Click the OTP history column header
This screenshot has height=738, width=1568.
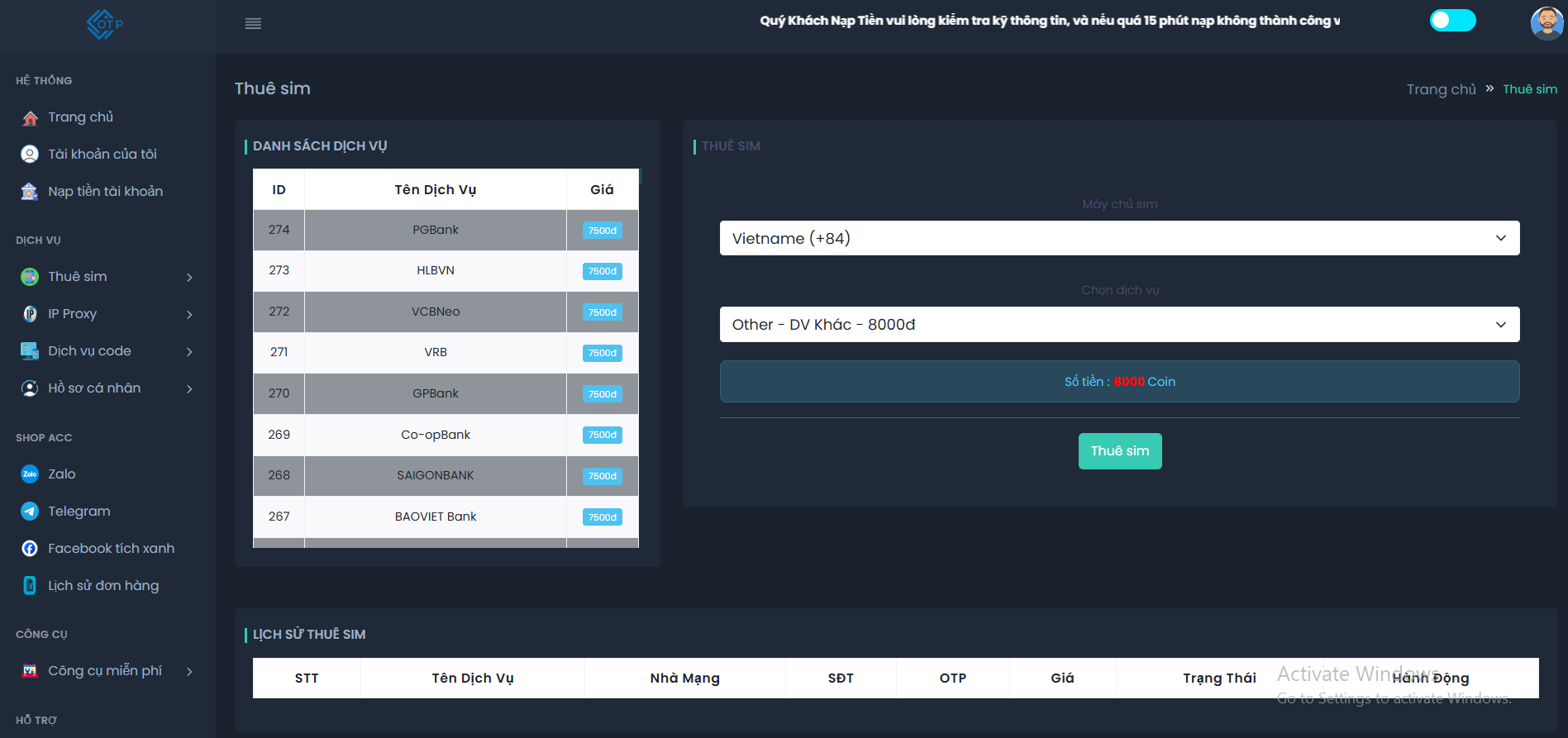[x=952, y=678]
